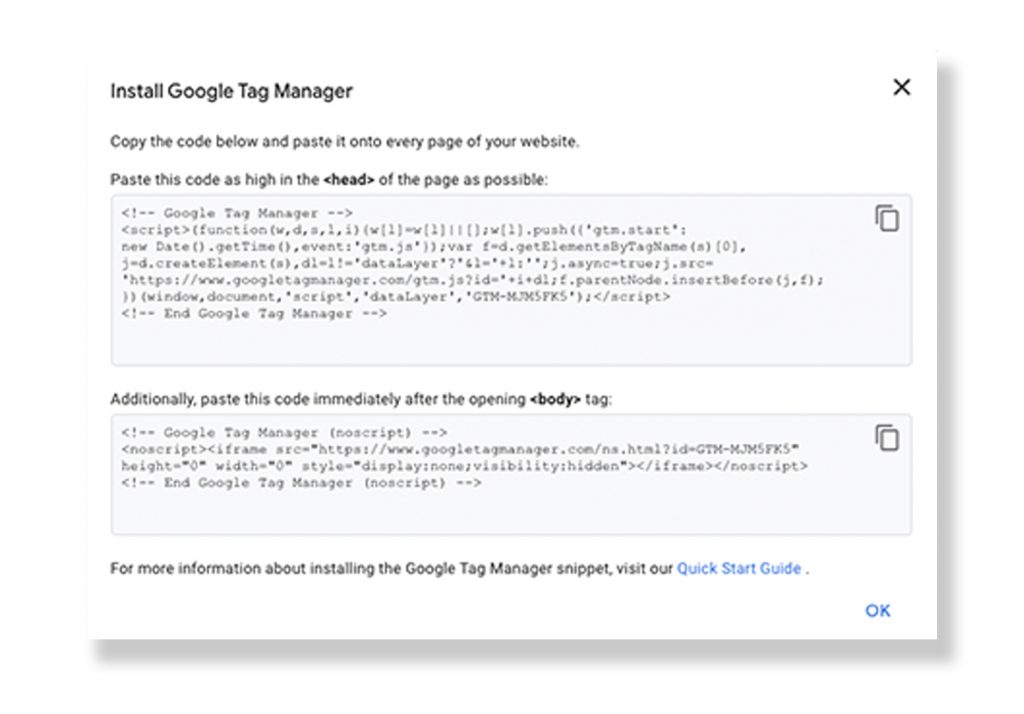
Task: Copy the body noscript code snippet
Action: tap(887, 438)
